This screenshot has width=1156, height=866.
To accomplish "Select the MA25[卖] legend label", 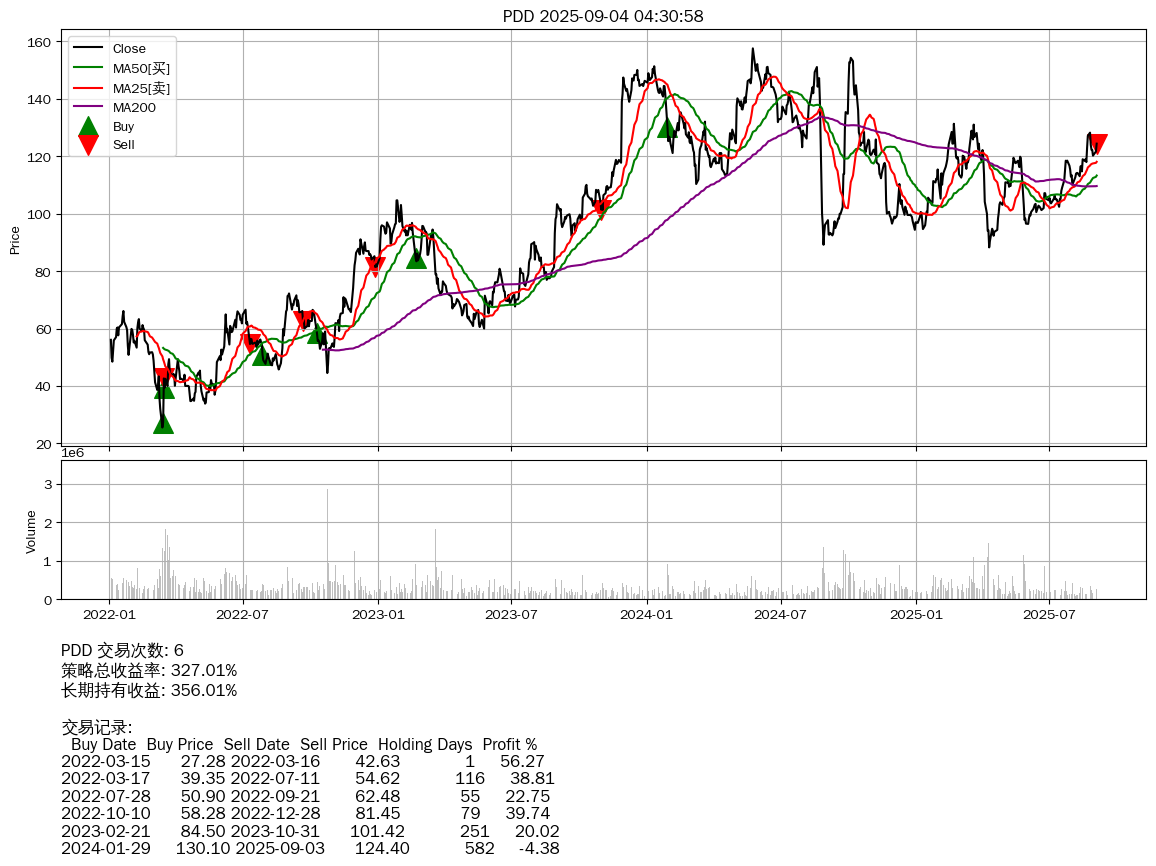I will pyautogui.click(x=141, y=88).
